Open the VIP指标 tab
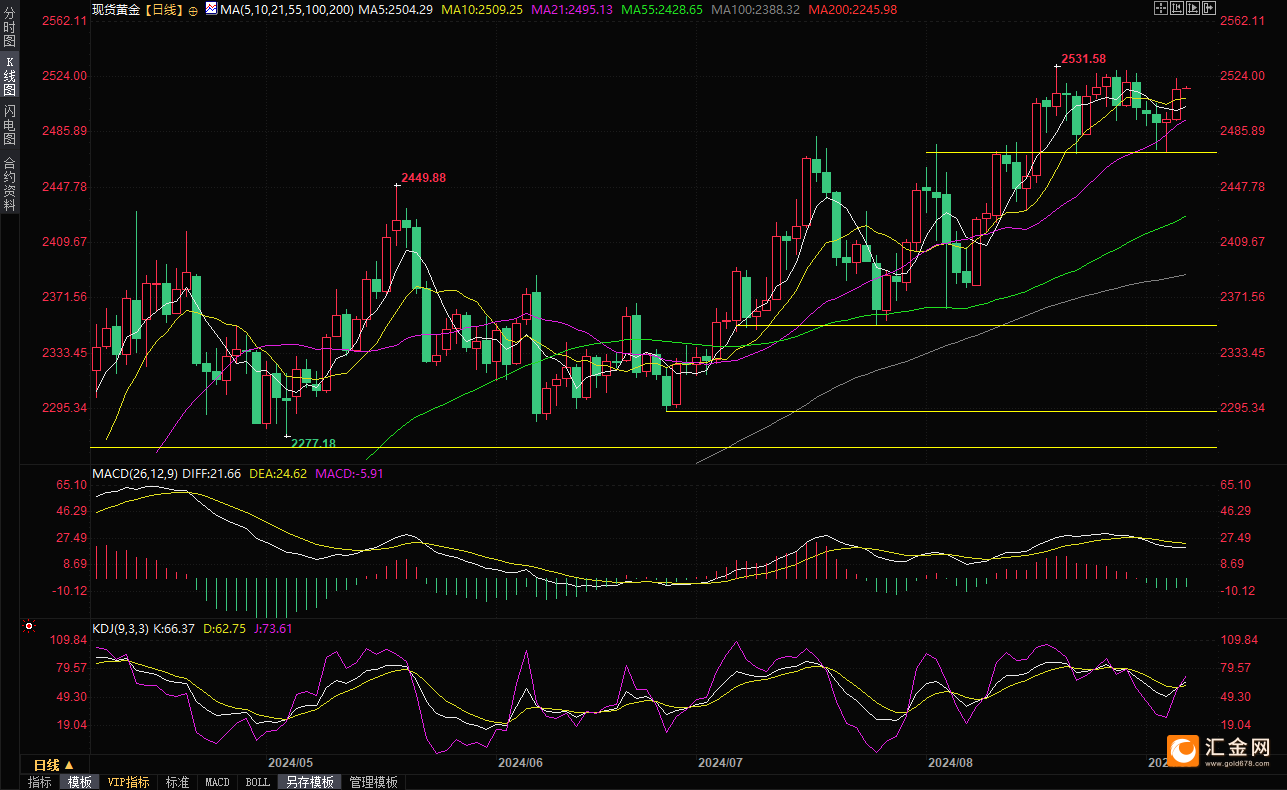This screenshot has width=1287, height=790. point(129,782)
